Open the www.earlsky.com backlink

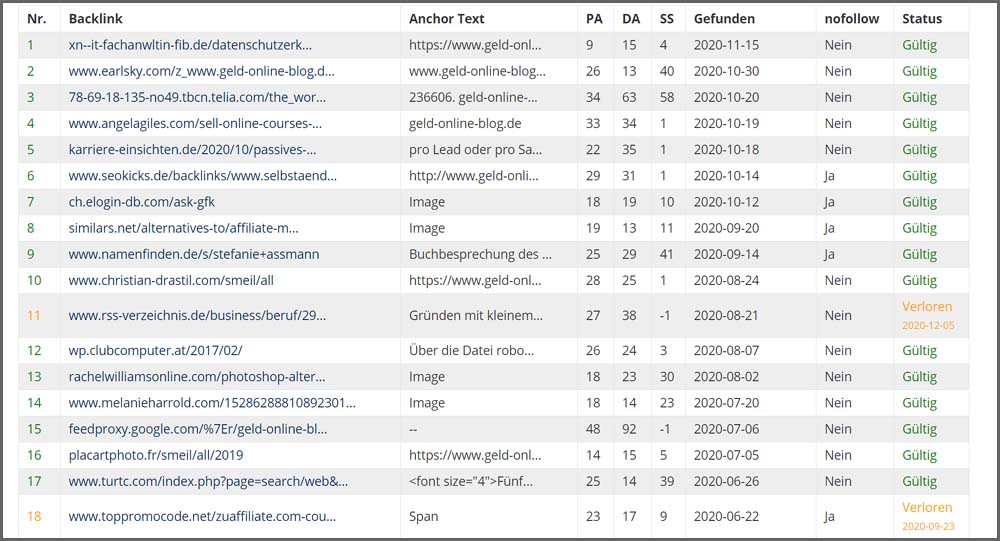pos(201,71)
